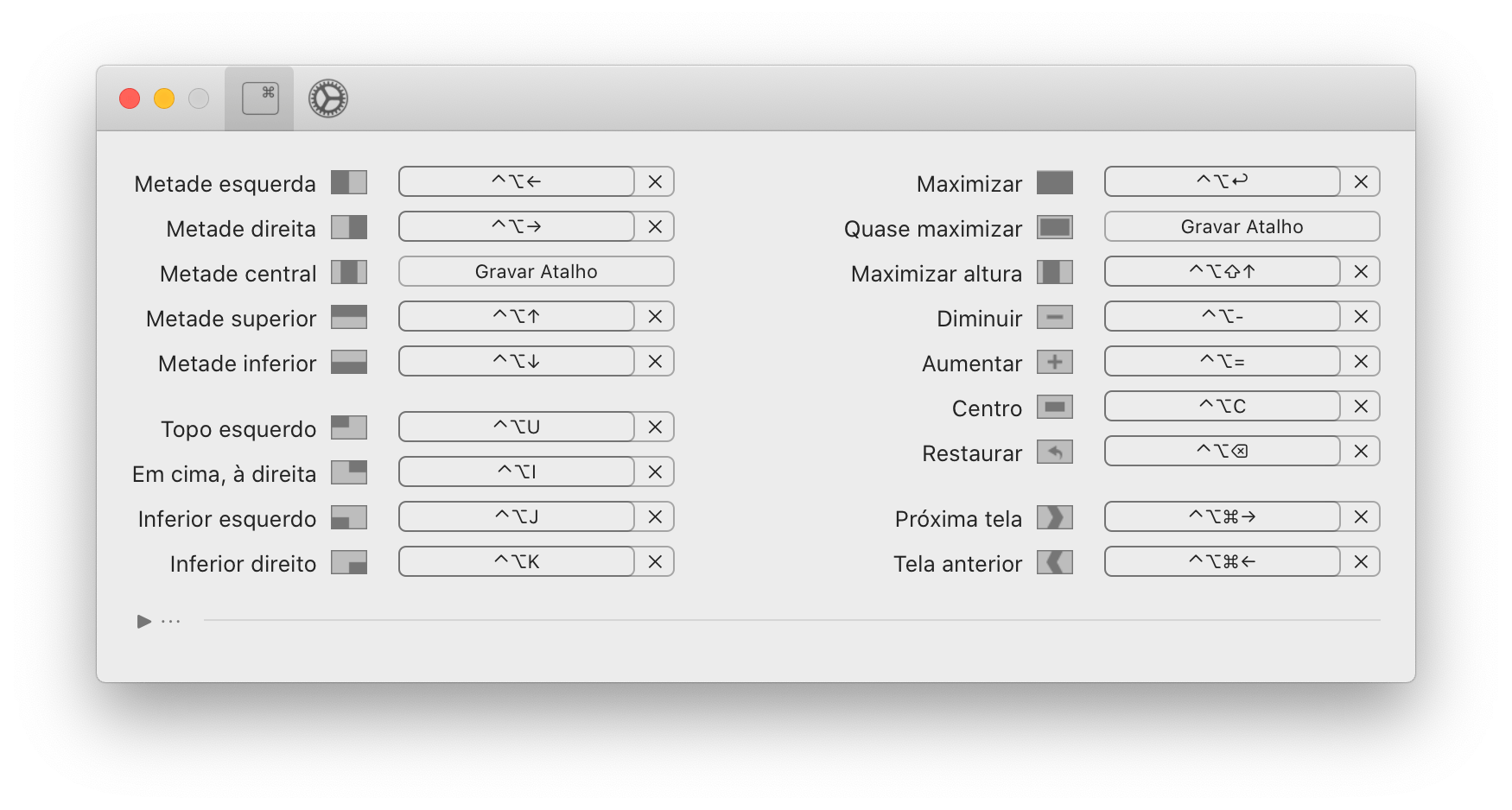Open the general settings gear tab
The width and height of the screenshot is (1512, 810).
[x=328, y=98]
